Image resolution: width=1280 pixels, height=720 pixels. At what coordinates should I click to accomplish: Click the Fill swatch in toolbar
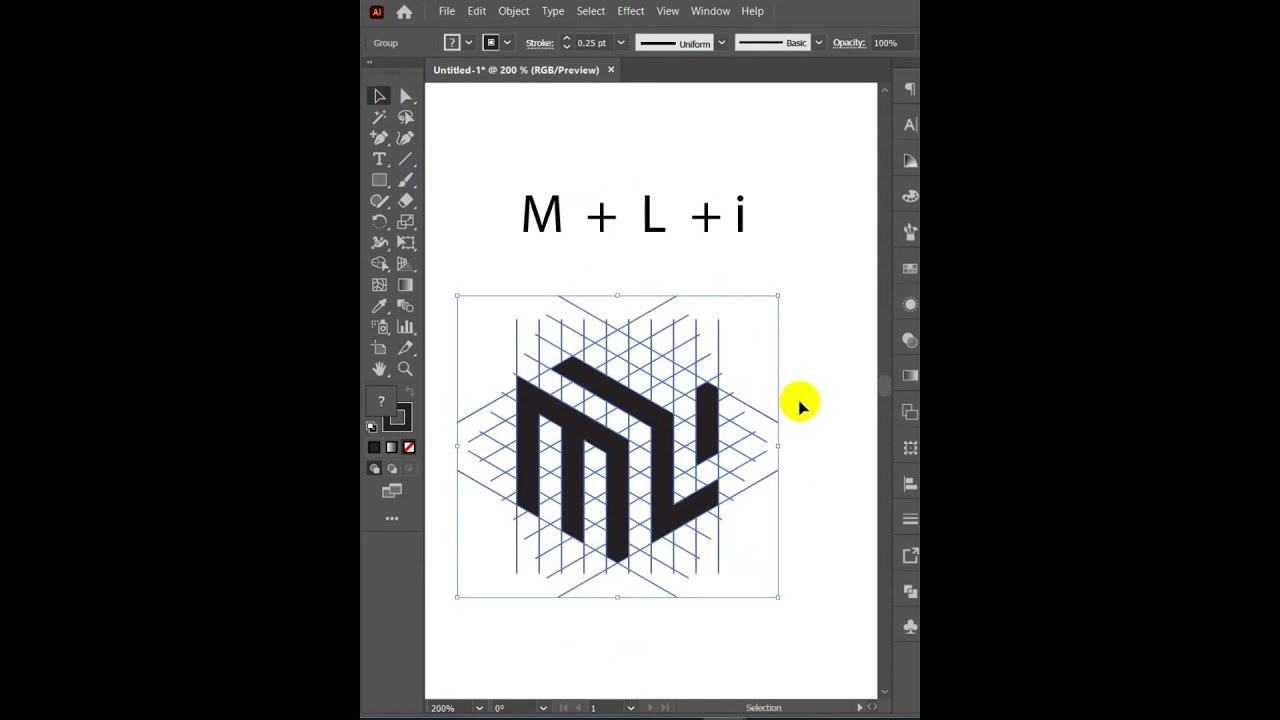point(379,401)
